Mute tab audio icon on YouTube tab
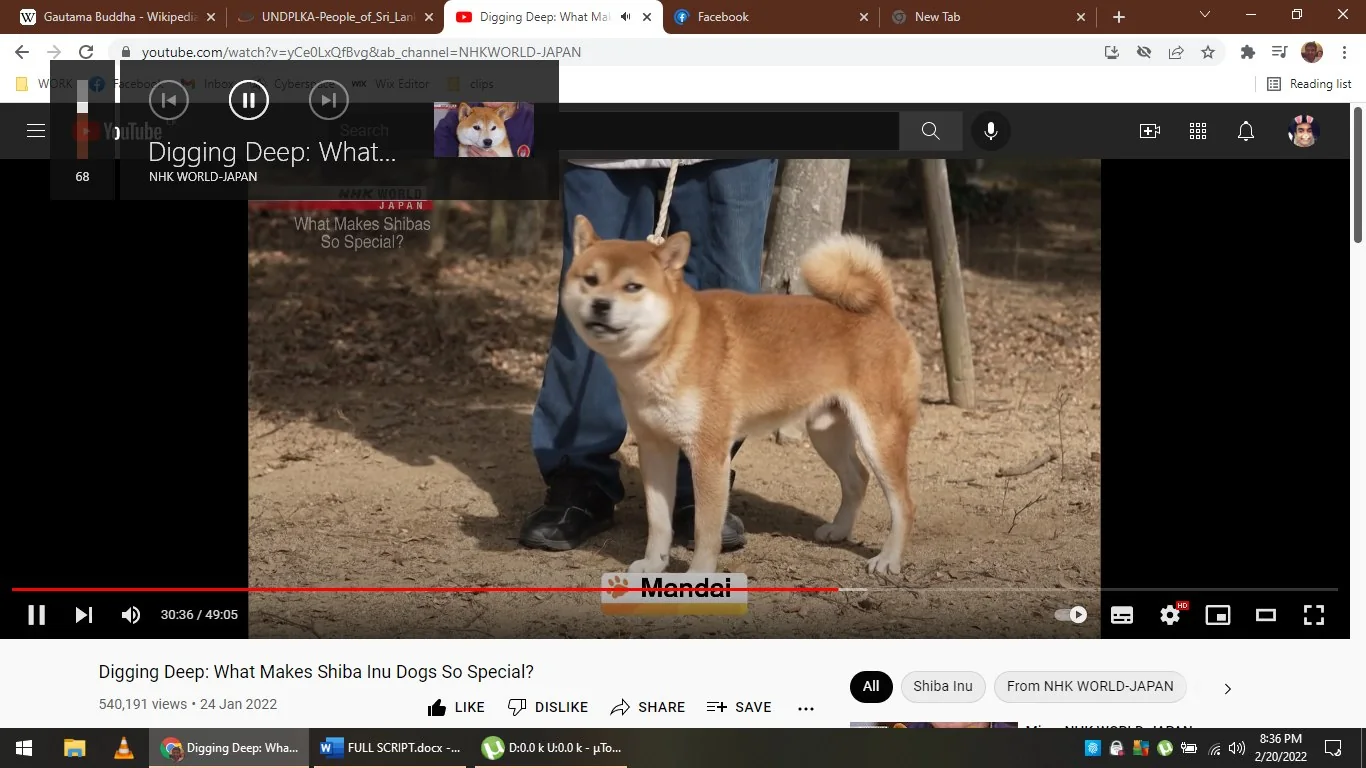Screen dimensions: 1366x768 pos(625,17)
